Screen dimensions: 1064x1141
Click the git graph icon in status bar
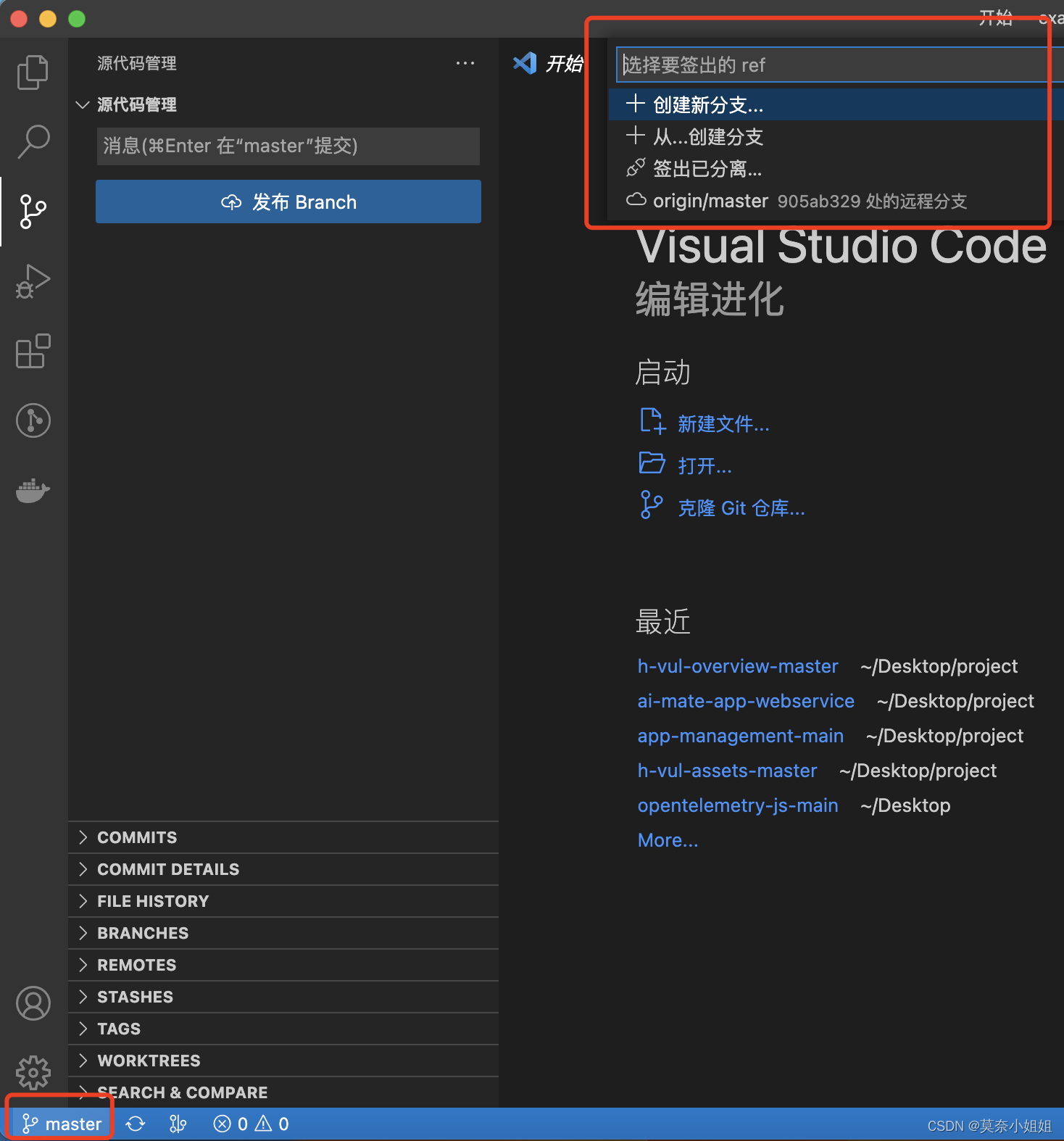[178, 1124]
